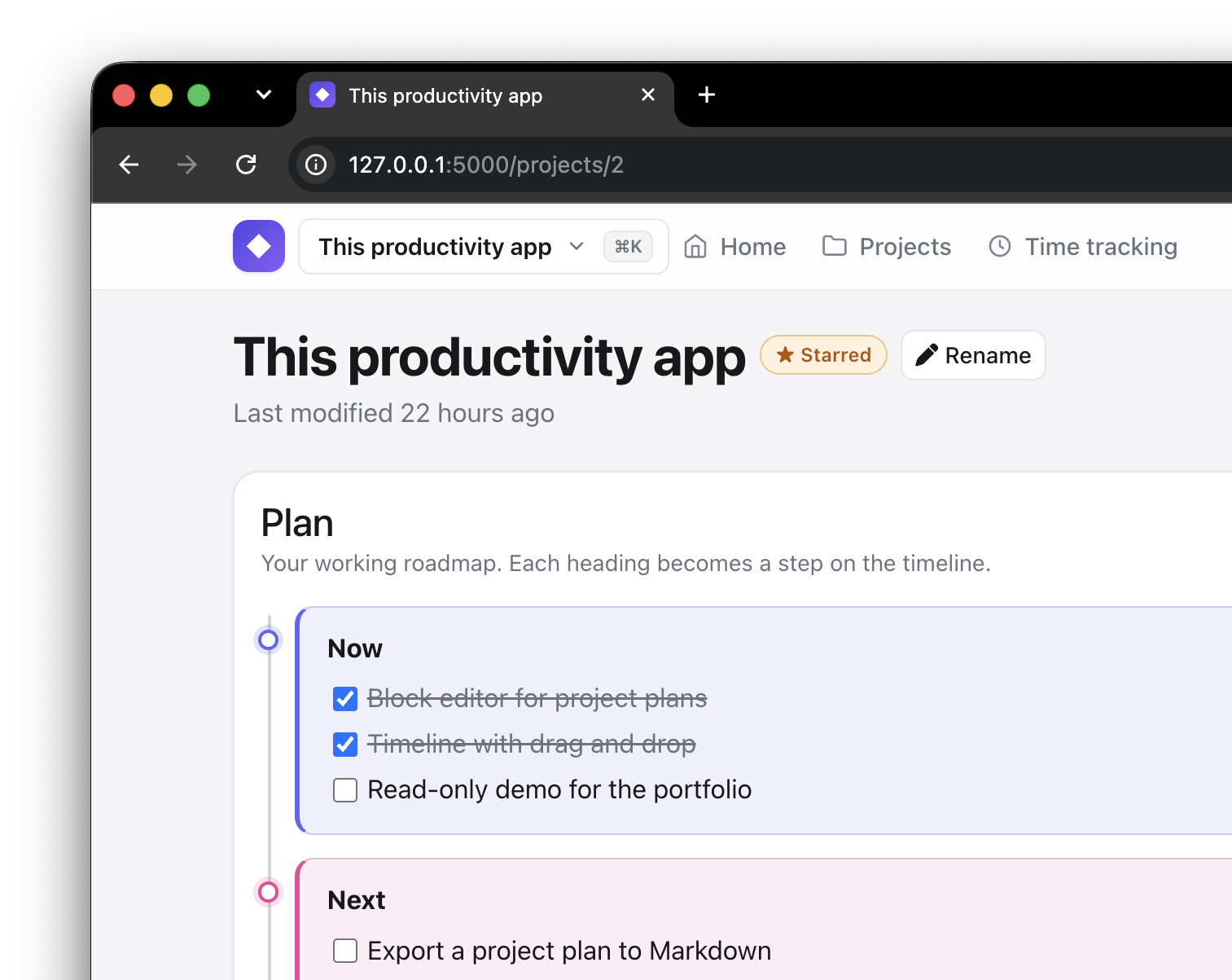Click the purple diamond app logo
Viewport: 1232px width, 980px height.
(x=259, y=246)
